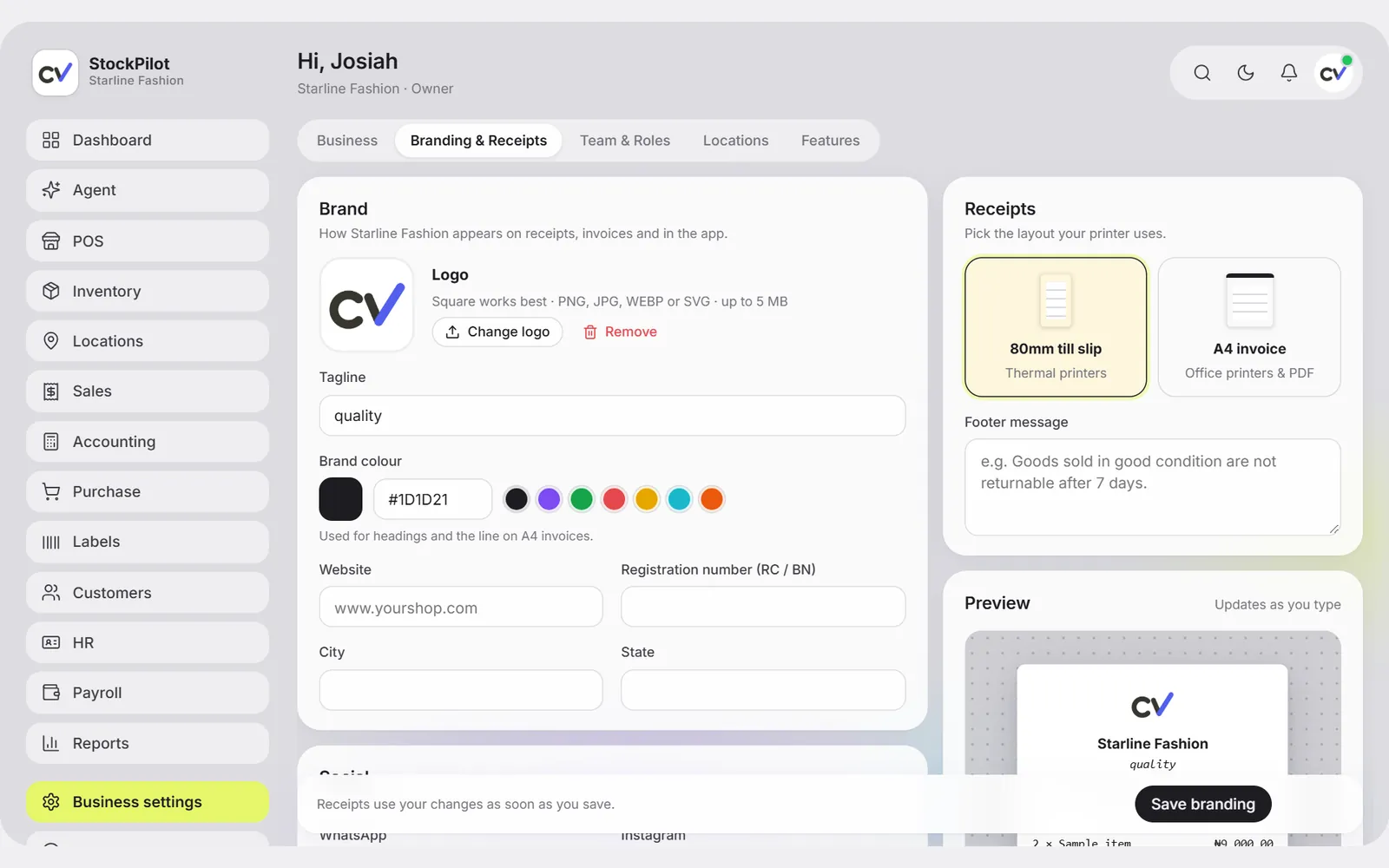Open notifications via the bell icon
This screenshot has height=868, width=1389.
pos(1288,73)
